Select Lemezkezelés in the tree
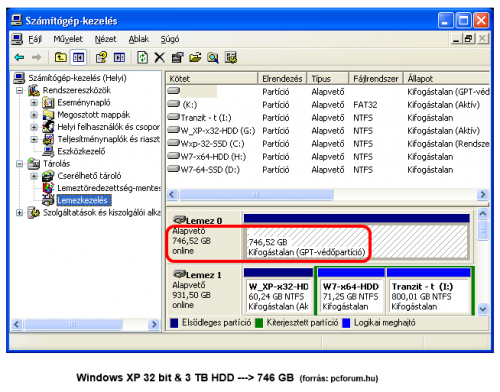The image size is (500, 392). point(83,200)
